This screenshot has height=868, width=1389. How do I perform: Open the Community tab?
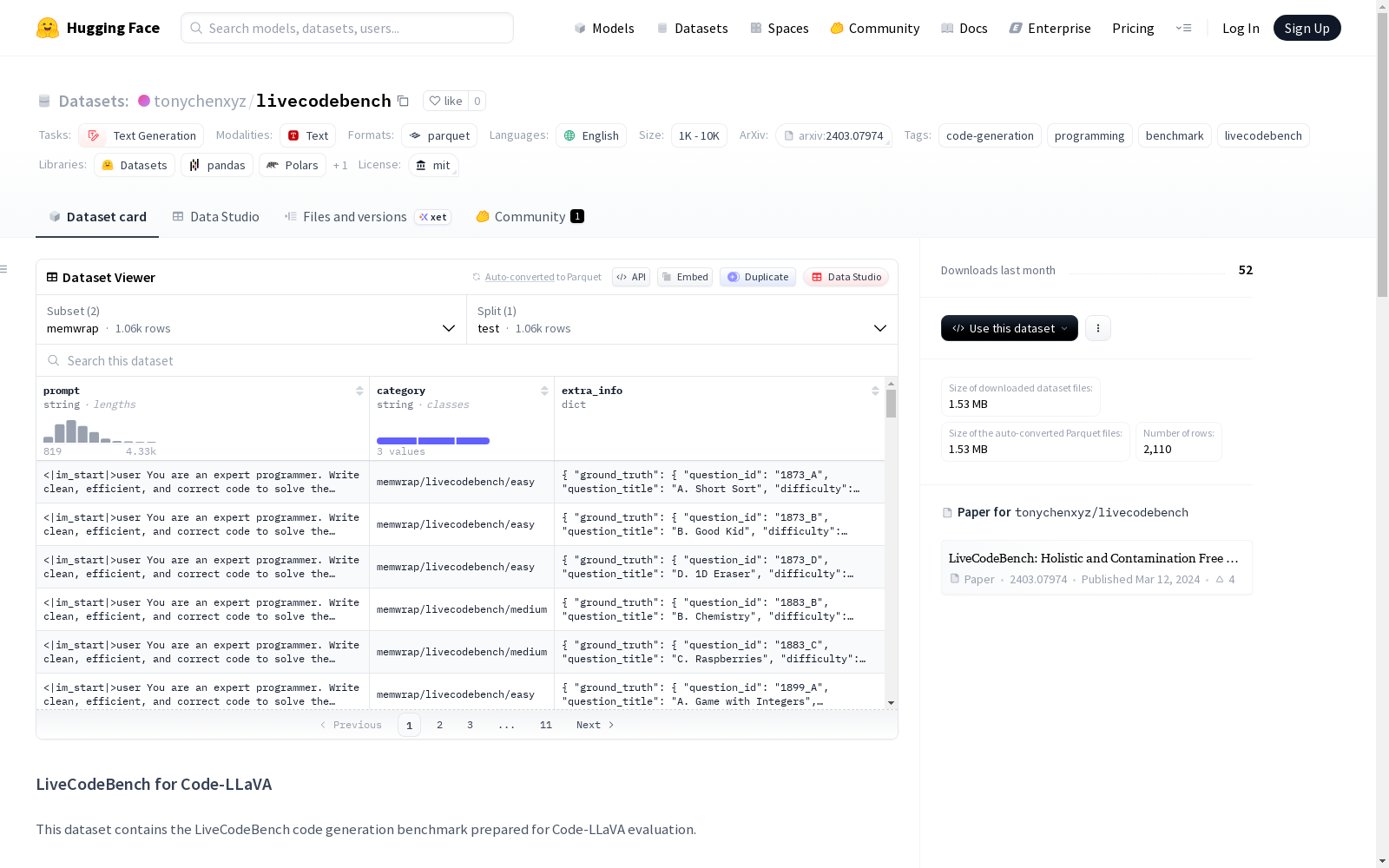[x=530, y=217]
